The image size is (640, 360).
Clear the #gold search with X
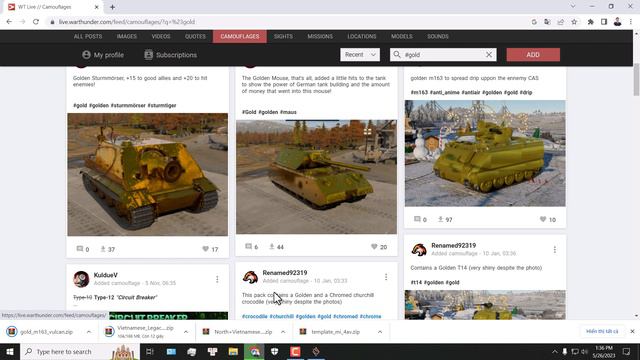[489, 55]
